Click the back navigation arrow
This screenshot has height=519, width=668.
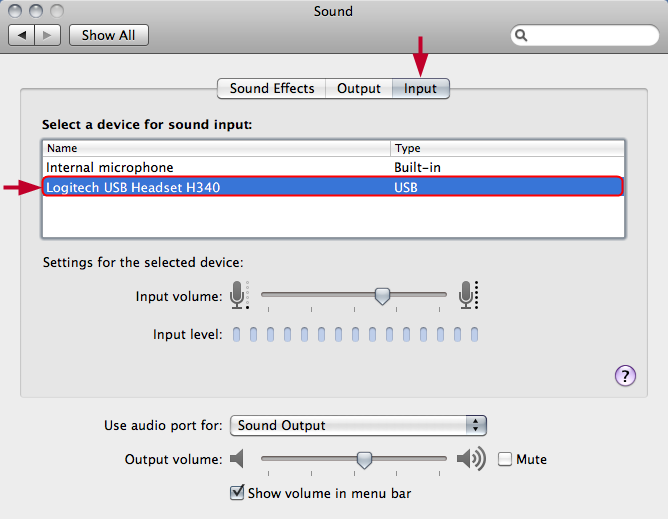(x=22, y=35)
